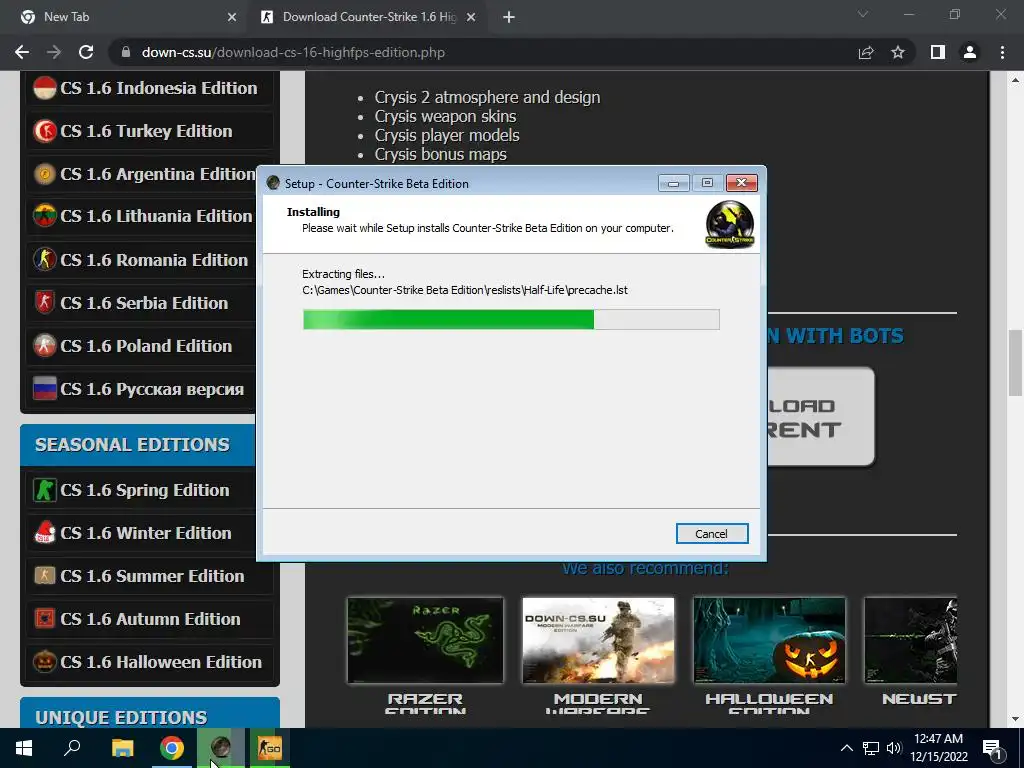Open the clock showing 12:47 AM
This screenshot has width=1024, height=768.
pos(938,748)
